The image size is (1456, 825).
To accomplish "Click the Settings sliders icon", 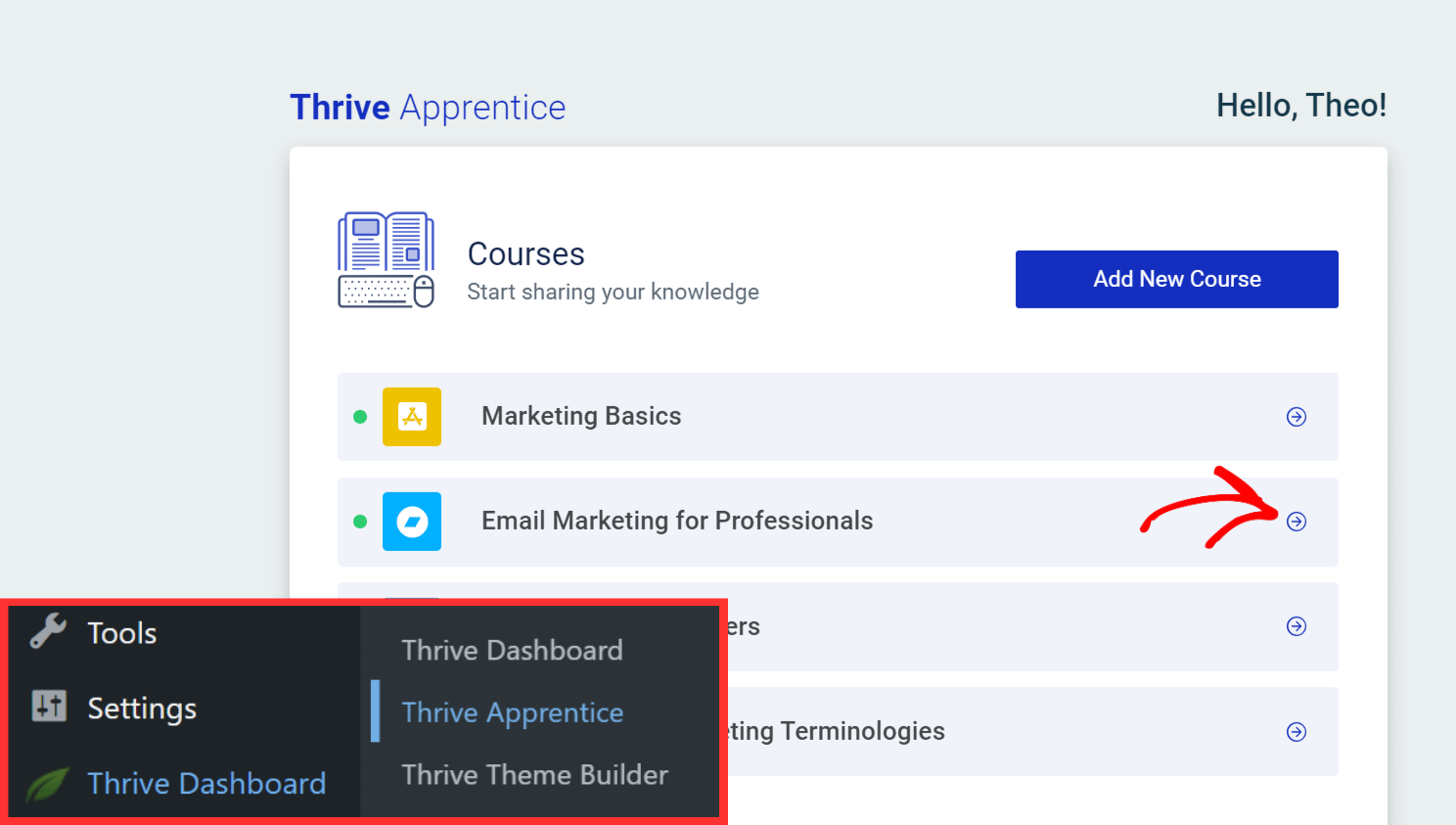I will (49, 705).
